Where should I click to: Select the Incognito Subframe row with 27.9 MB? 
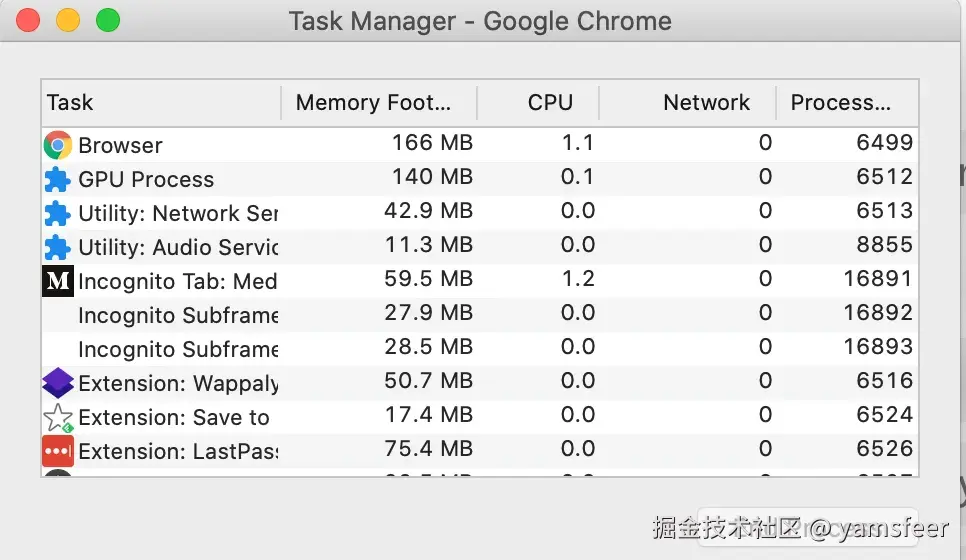click(x=178, y=315)
